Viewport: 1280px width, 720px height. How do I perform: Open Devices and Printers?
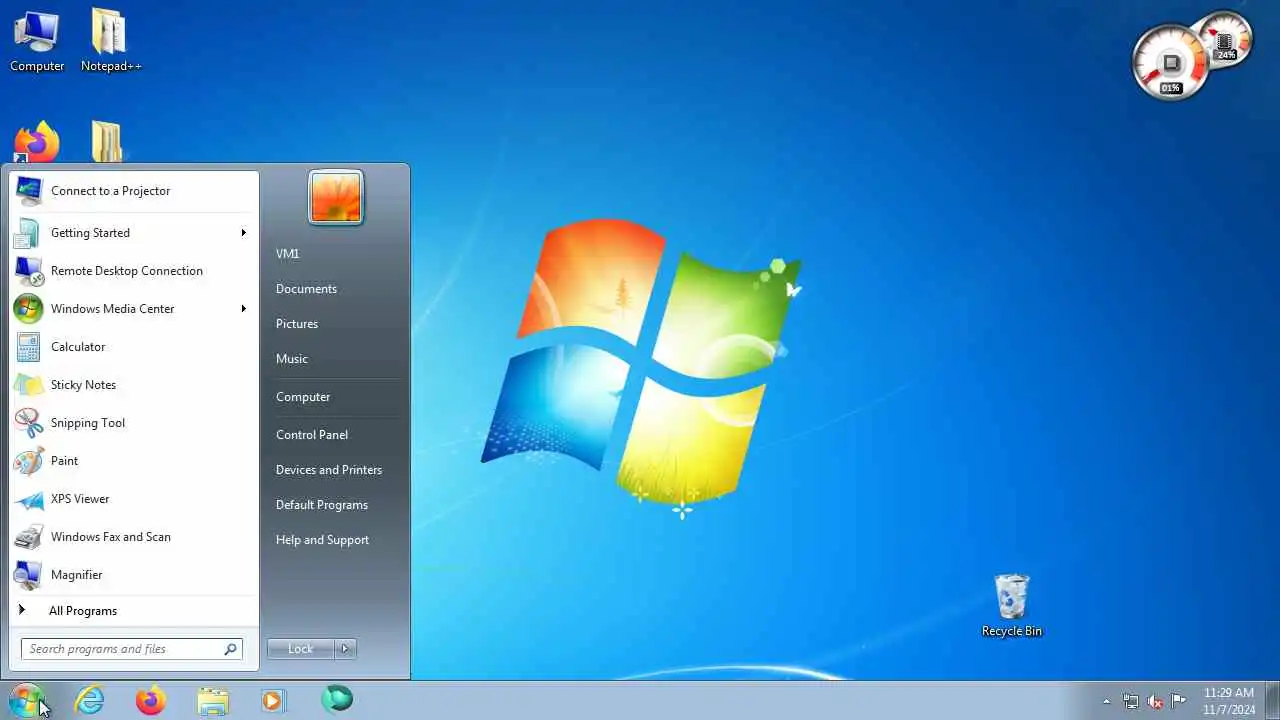[329, 470]
